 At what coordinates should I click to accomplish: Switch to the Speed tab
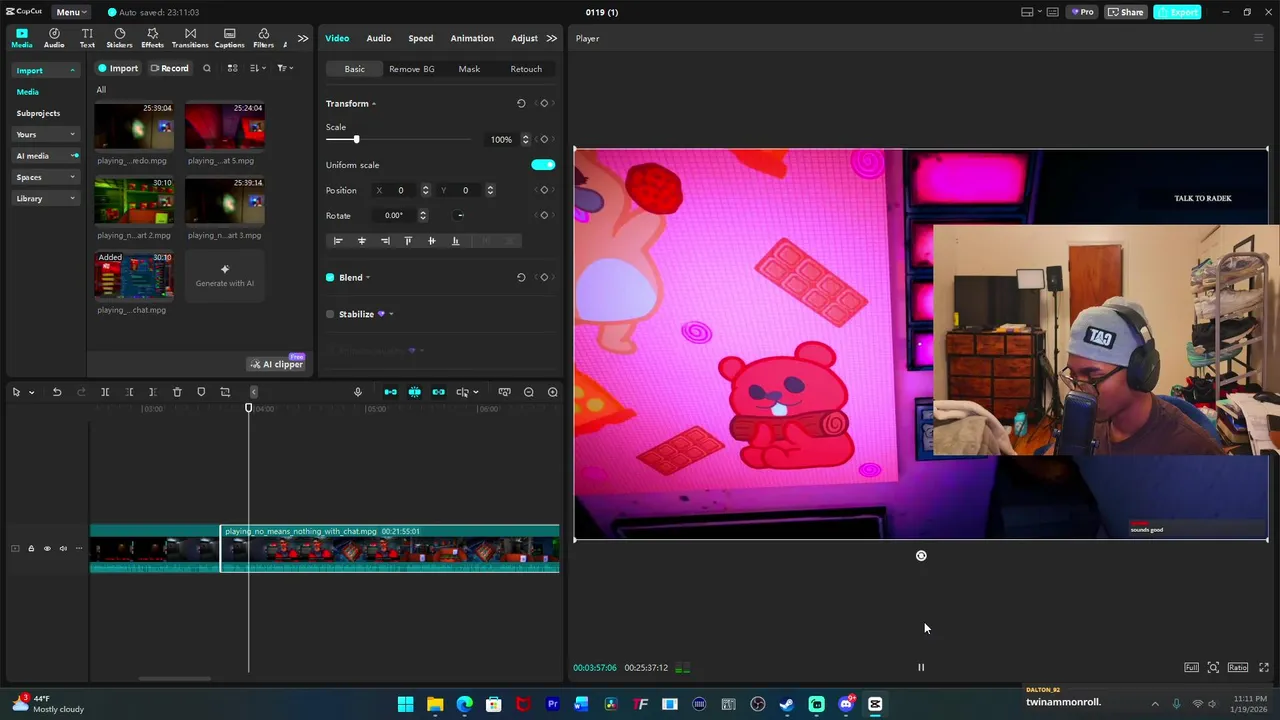point(420,38)
